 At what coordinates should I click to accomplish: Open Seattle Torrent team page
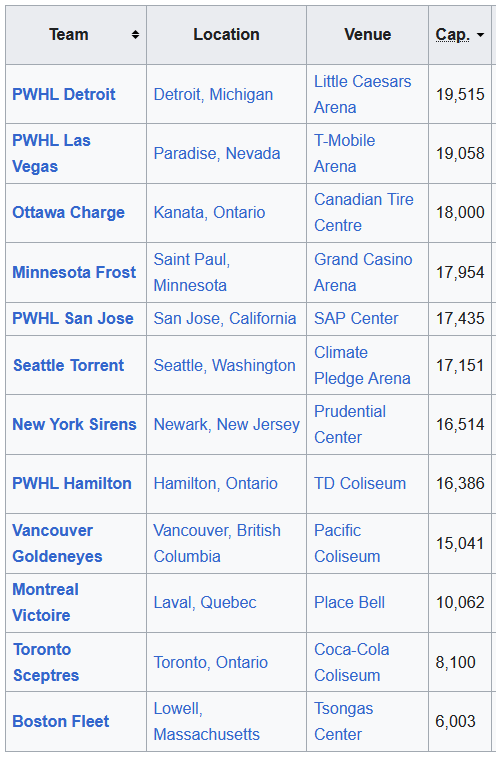point(69,365)
